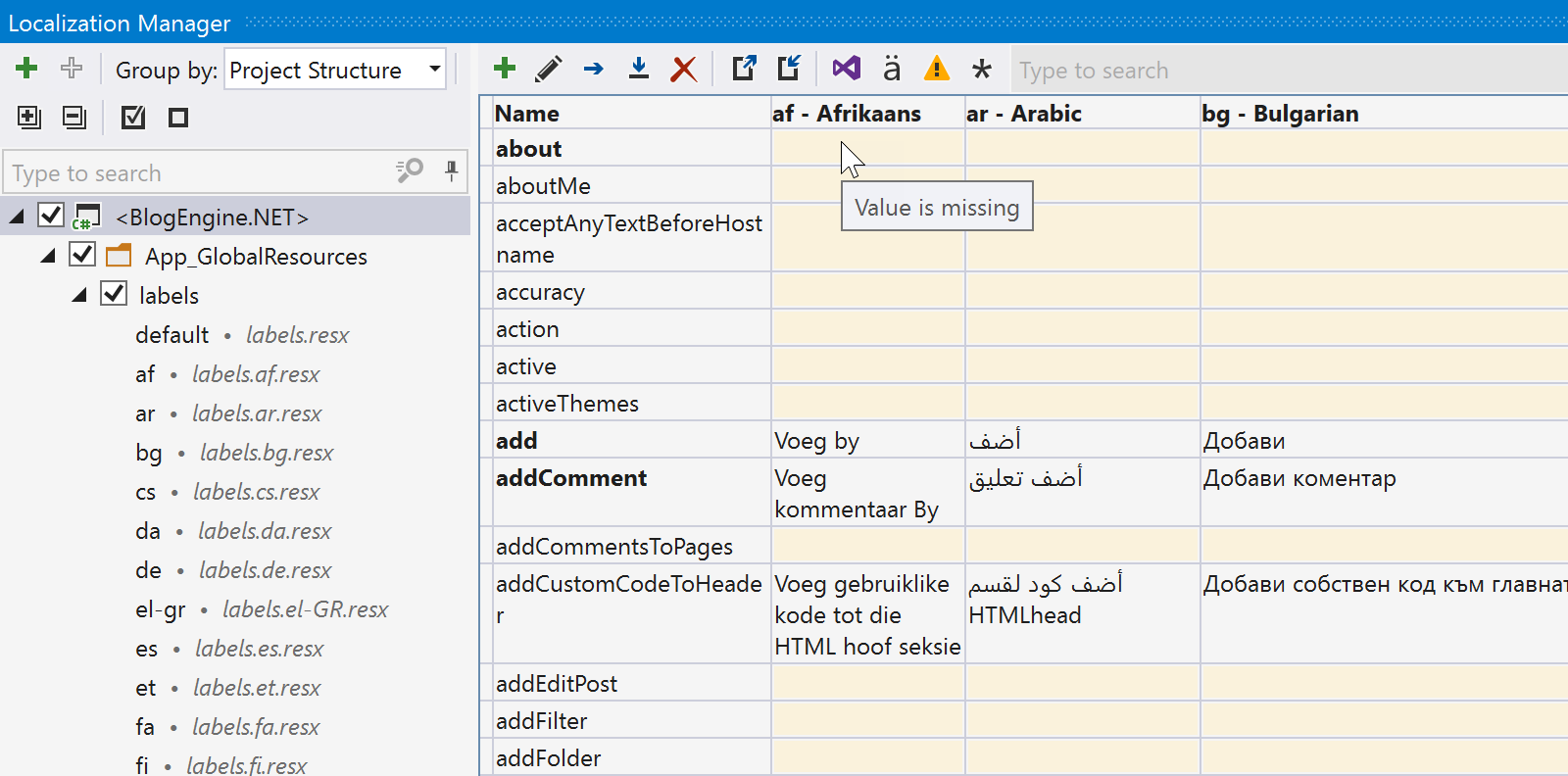1568x776 pixels.
Task: Select the et labels.et.resx item
Action: 227,688
